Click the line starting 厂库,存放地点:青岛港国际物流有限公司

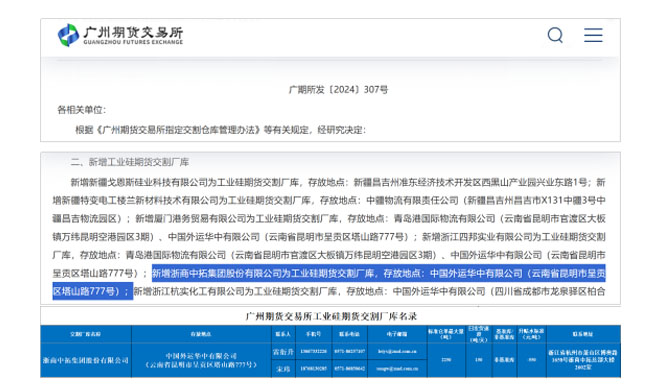click(x=329, y=255)
